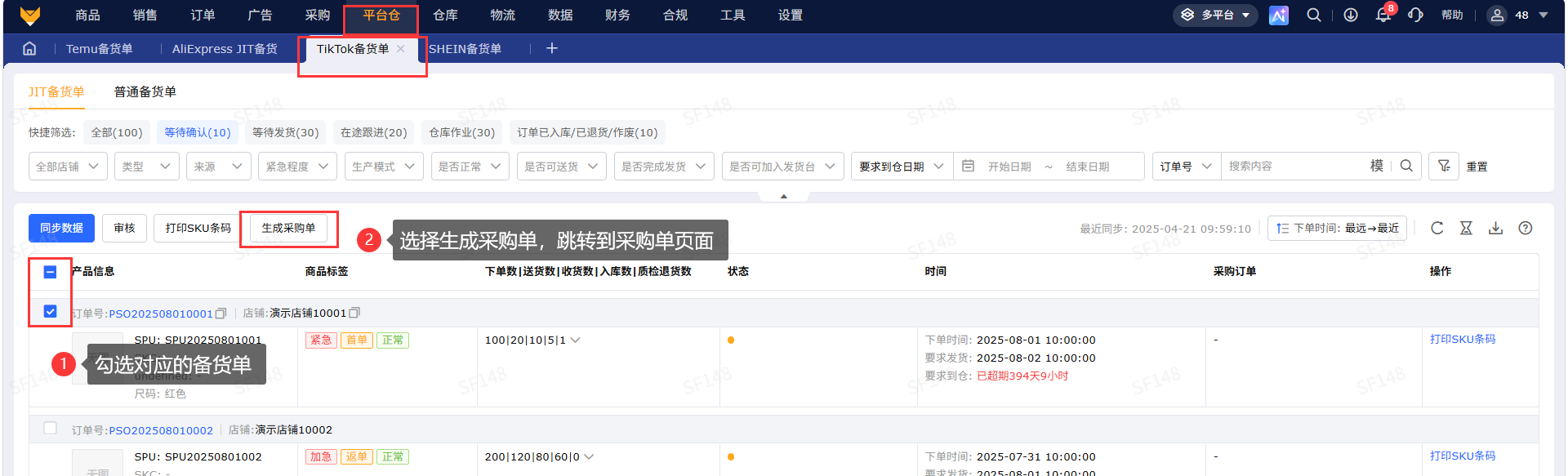1568x476 pixels.
Task: Click the 开始日期 date field
Action: [1009, 167]
